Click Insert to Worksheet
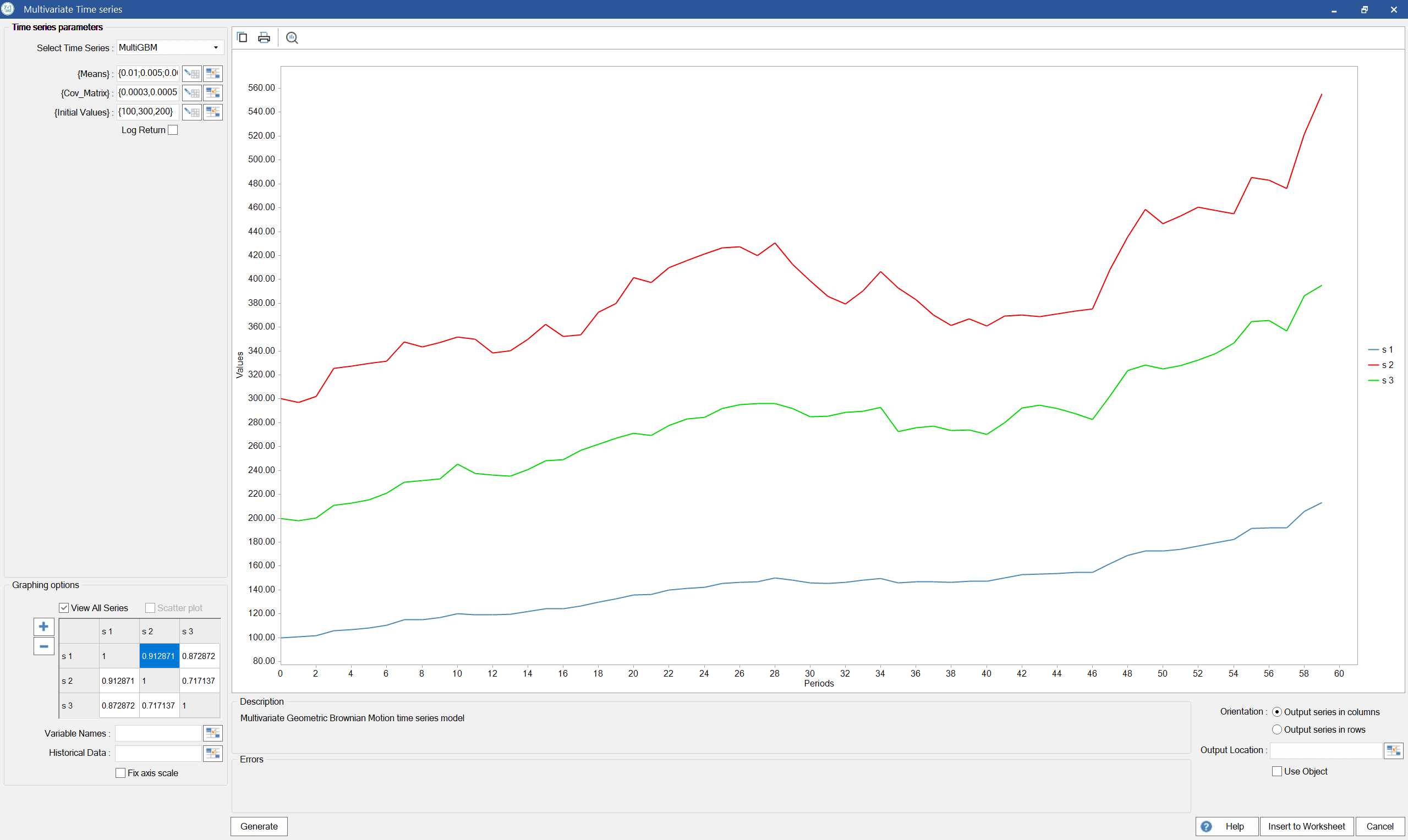This screenshot has width=1408, height=840. click(x=1306, y=826)
